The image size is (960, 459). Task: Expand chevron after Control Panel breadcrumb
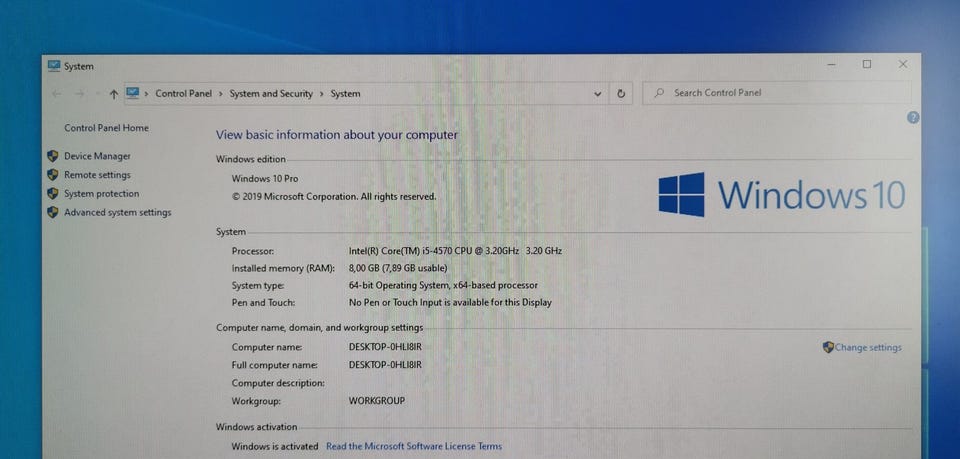221,94
